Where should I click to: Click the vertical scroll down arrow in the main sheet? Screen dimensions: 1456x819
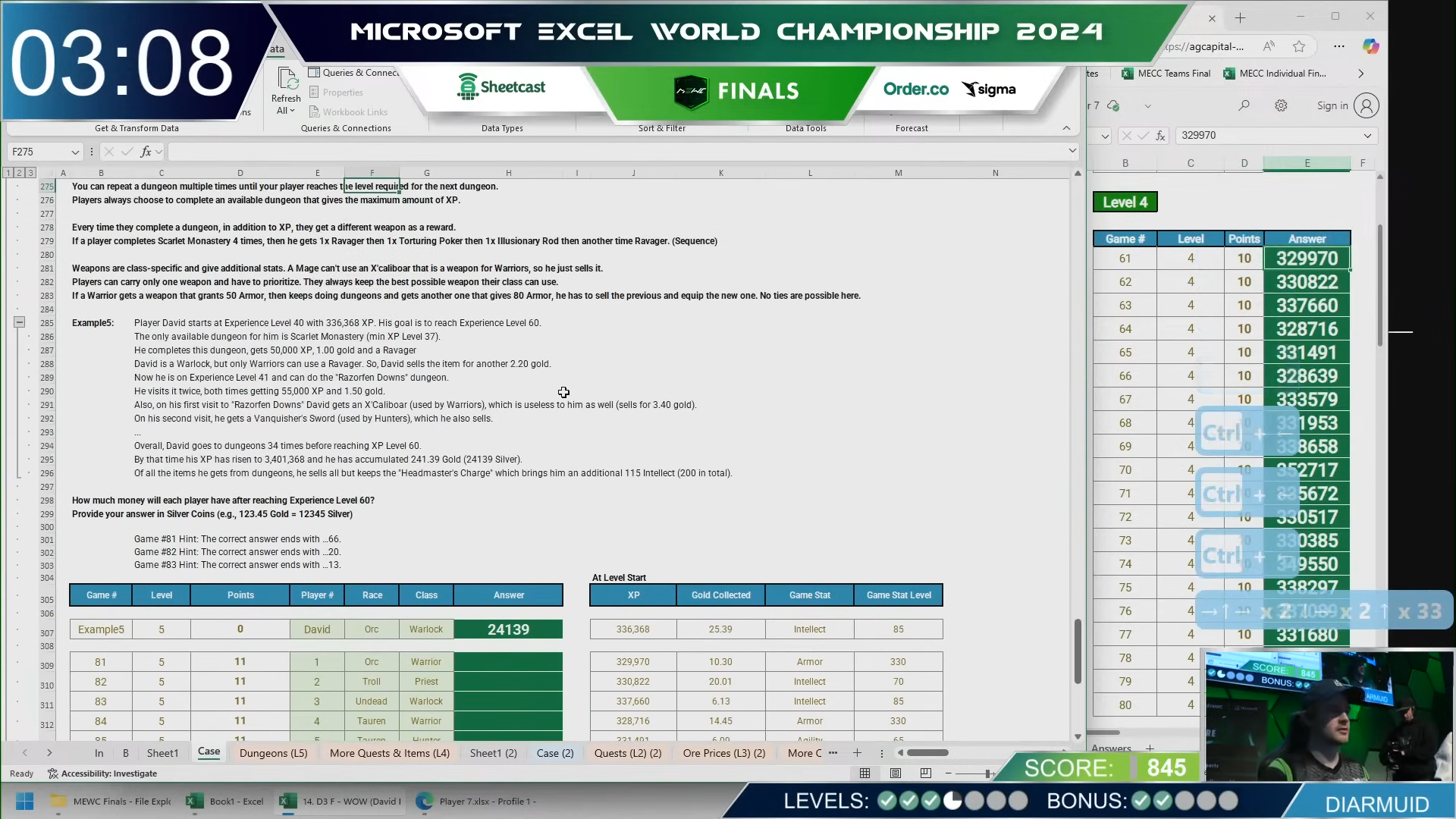(1078, 736)
